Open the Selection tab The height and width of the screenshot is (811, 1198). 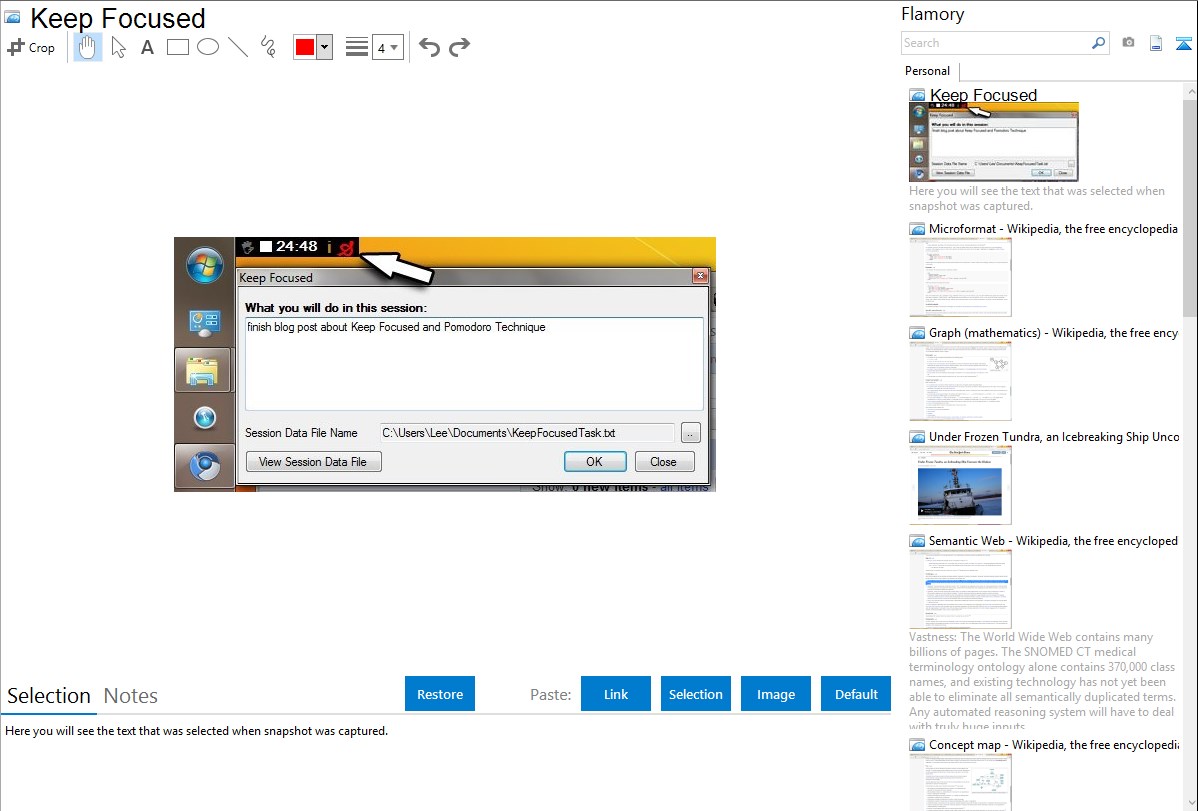(49, 696)
